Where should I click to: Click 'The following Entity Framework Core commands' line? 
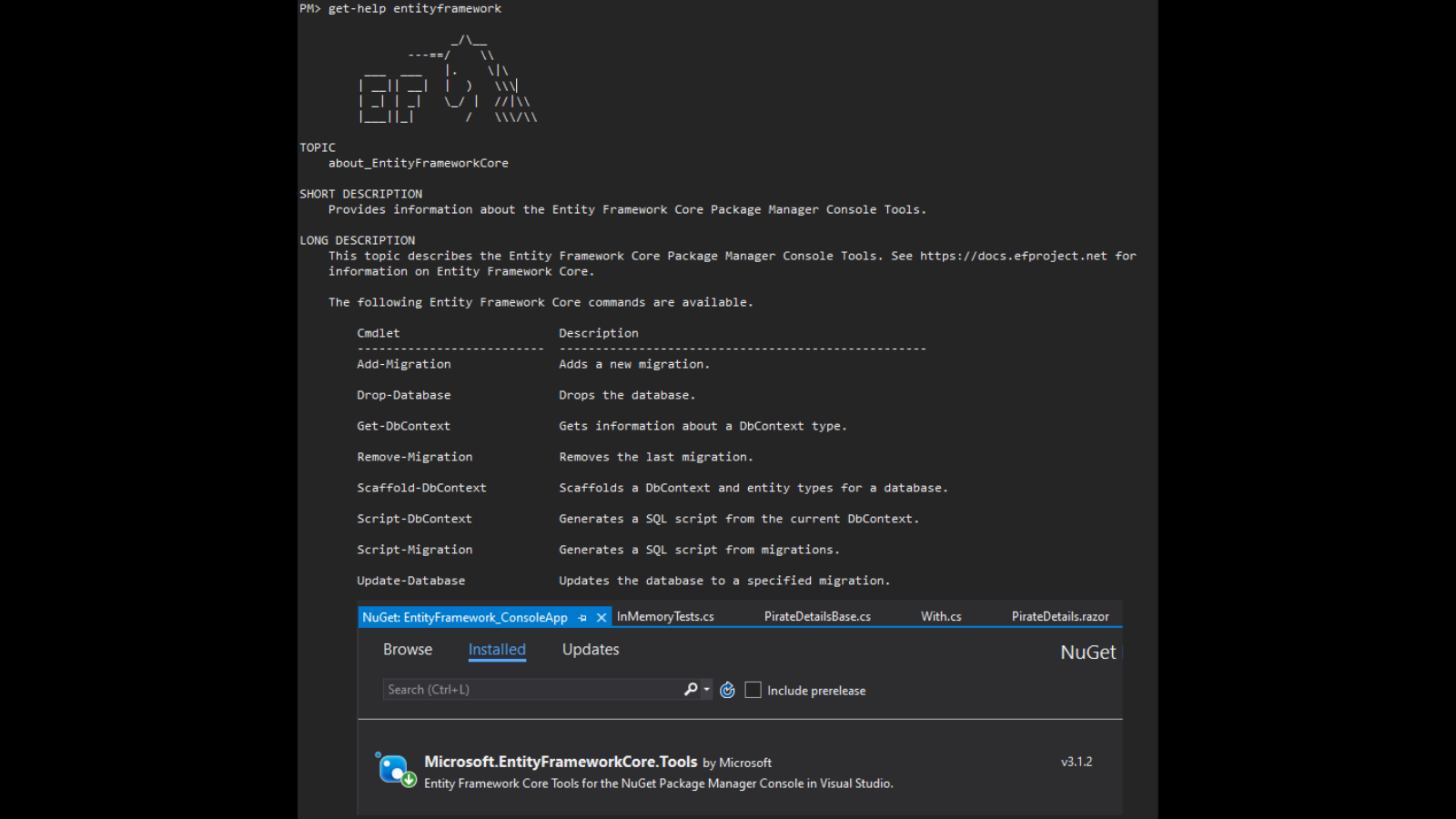click(x=541, y=302)
